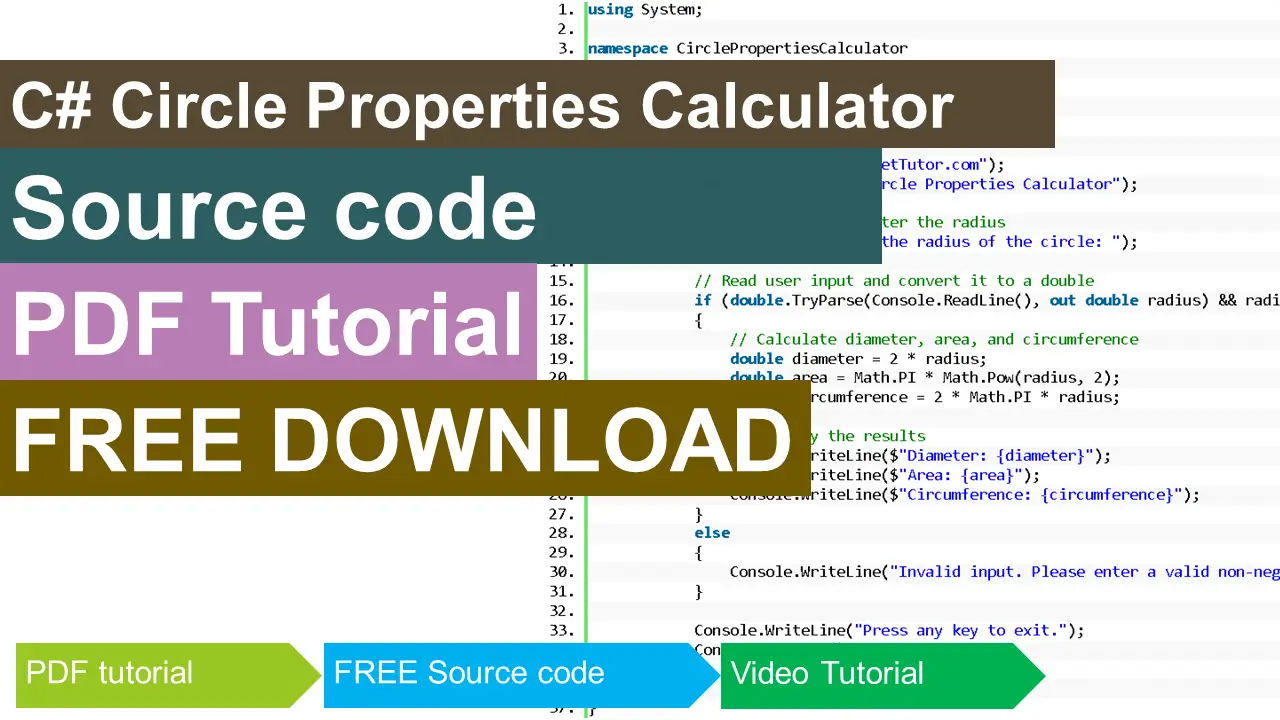Click line number 18 in the gutter
Image resolution: width=1280 pixels, height=720 pixels.
(x=561, y=339)
